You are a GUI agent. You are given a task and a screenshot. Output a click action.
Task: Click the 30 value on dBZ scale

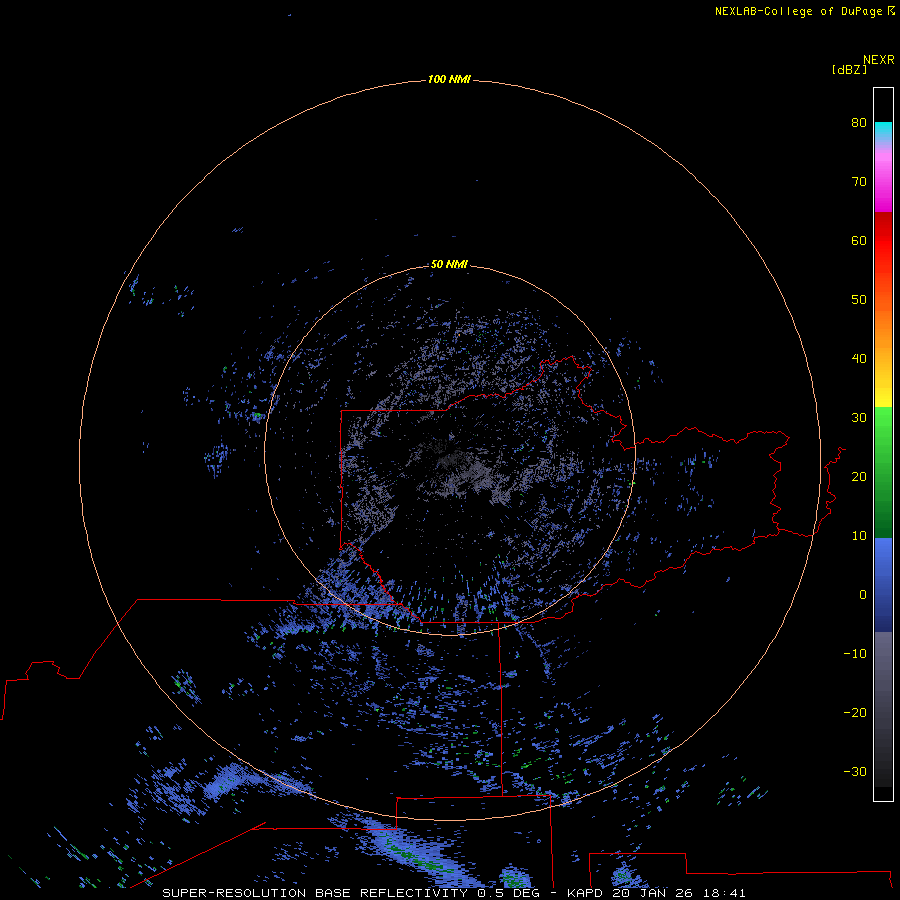[x=859, y=418]
